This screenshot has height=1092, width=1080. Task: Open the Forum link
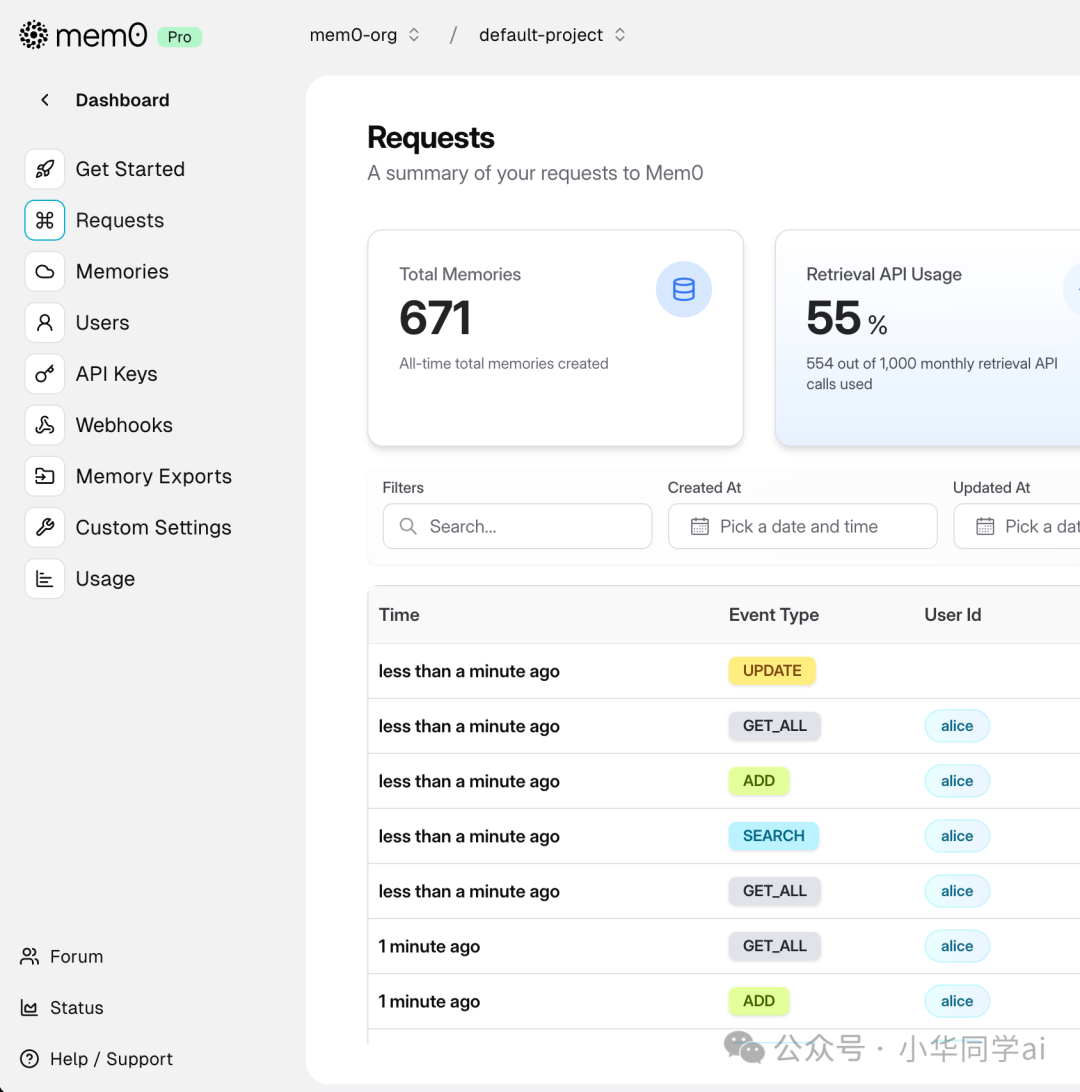77,956
